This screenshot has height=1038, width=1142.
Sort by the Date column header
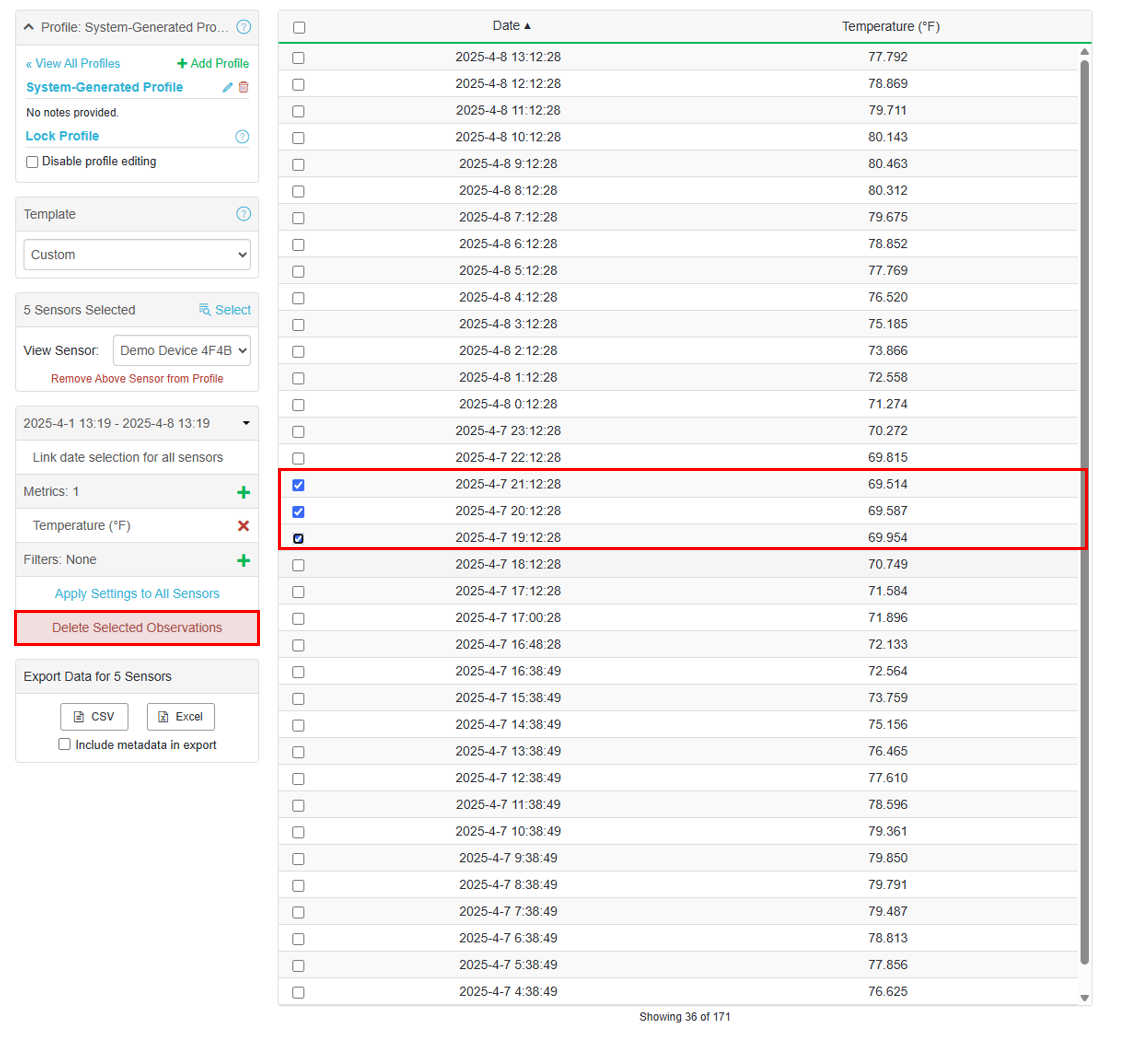(x=511, y=26)
